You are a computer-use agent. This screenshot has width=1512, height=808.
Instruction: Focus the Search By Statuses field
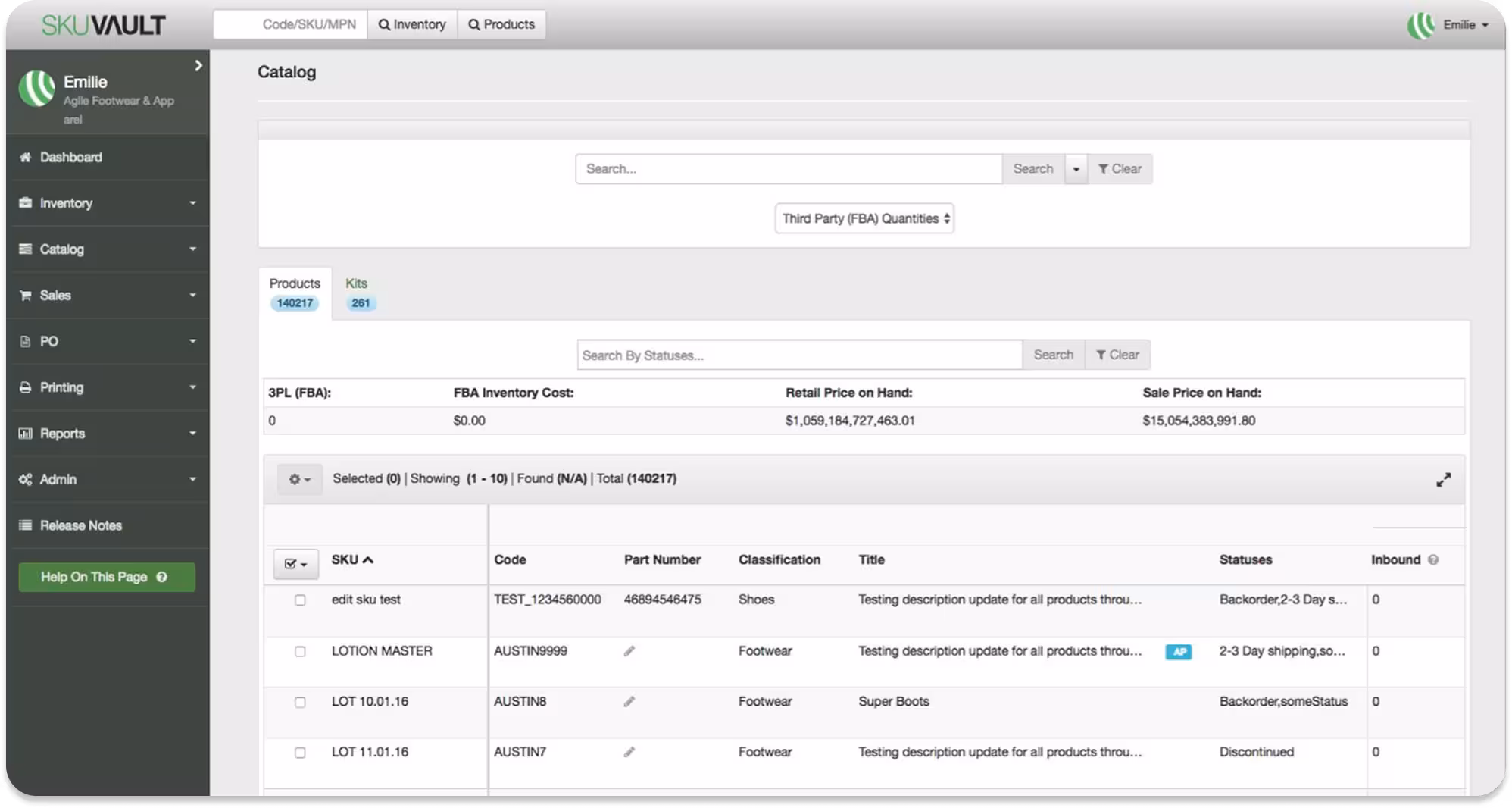pos(800,355)
